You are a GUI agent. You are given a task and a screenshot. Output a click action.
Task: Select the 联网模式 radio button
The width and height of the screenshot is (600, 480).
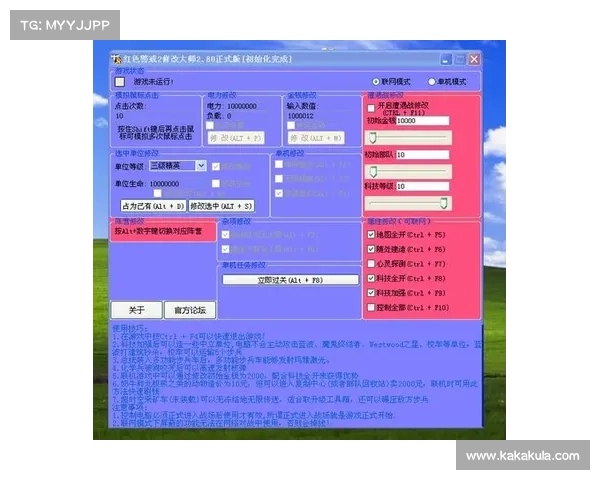click(376, 82)
